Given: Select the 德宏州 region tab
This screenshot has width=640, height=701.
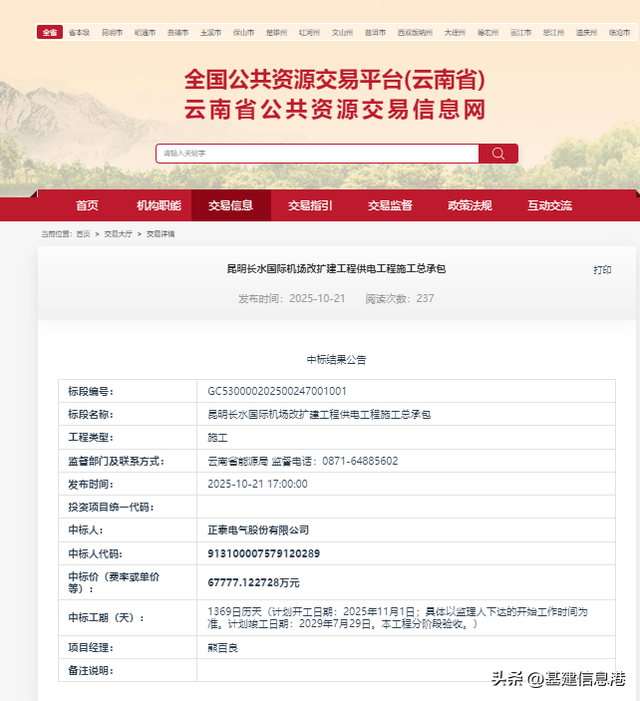Looking at the screenshot, I should tap(488, 33).
